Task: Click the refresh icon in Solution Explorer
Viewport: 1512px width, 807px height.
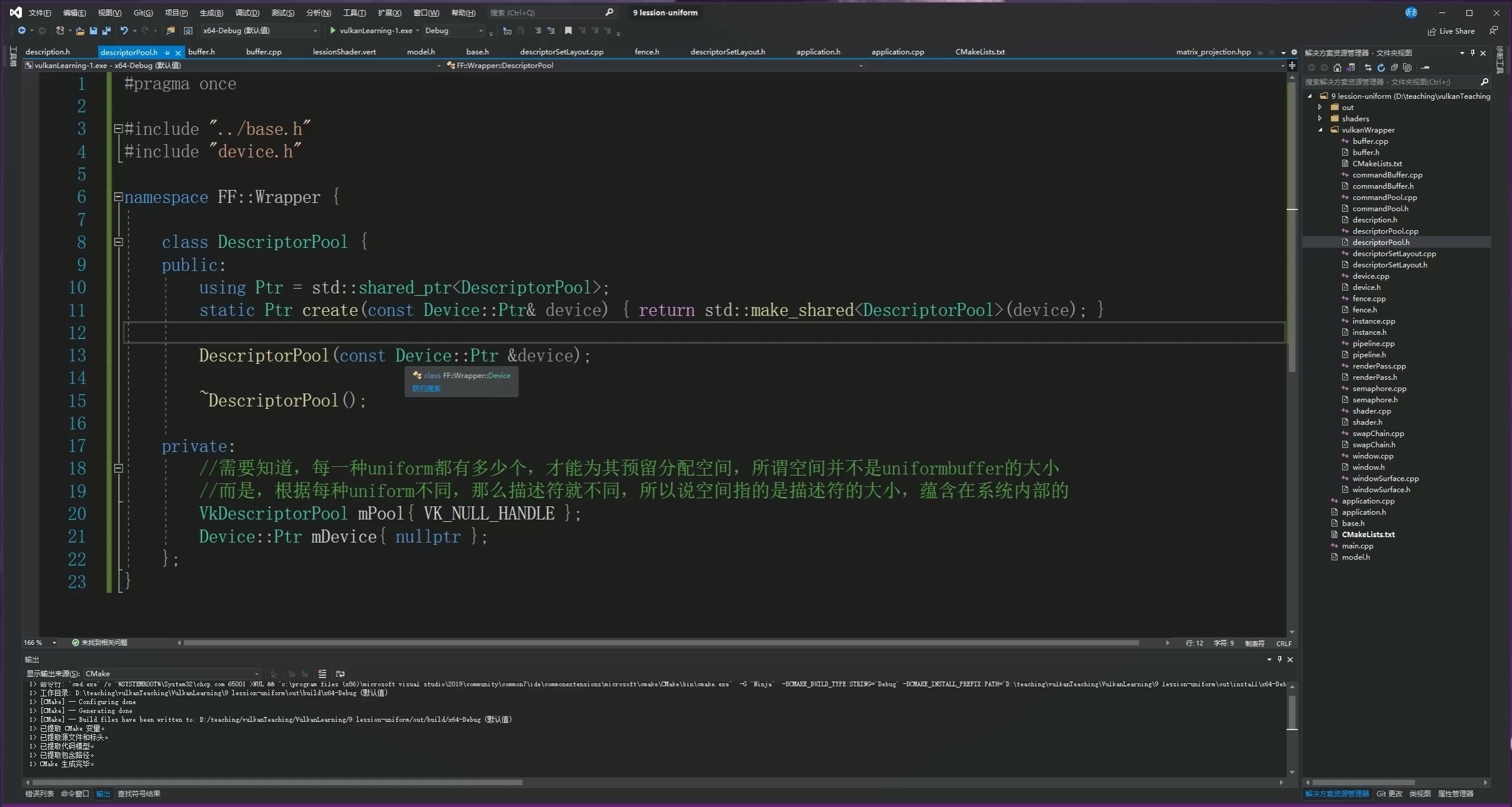Action: (1381, 67)
